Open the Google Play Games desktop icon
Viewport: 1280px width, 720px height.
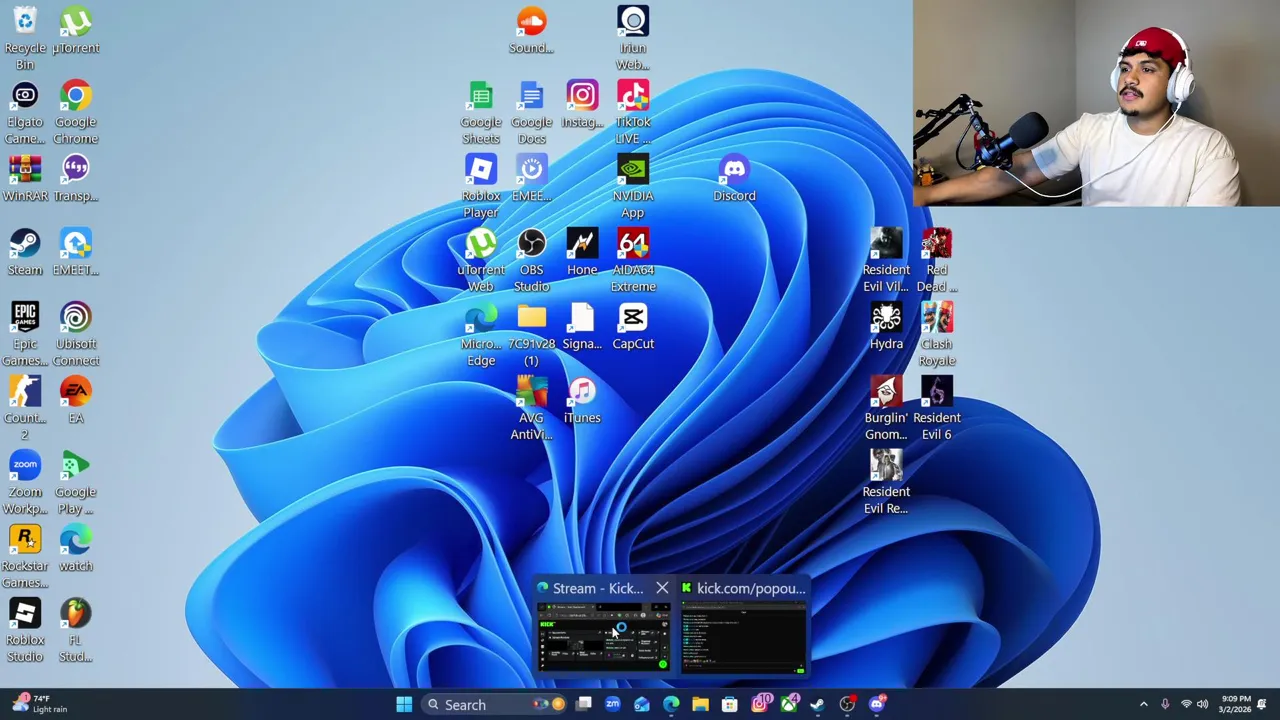click(76, 482)
